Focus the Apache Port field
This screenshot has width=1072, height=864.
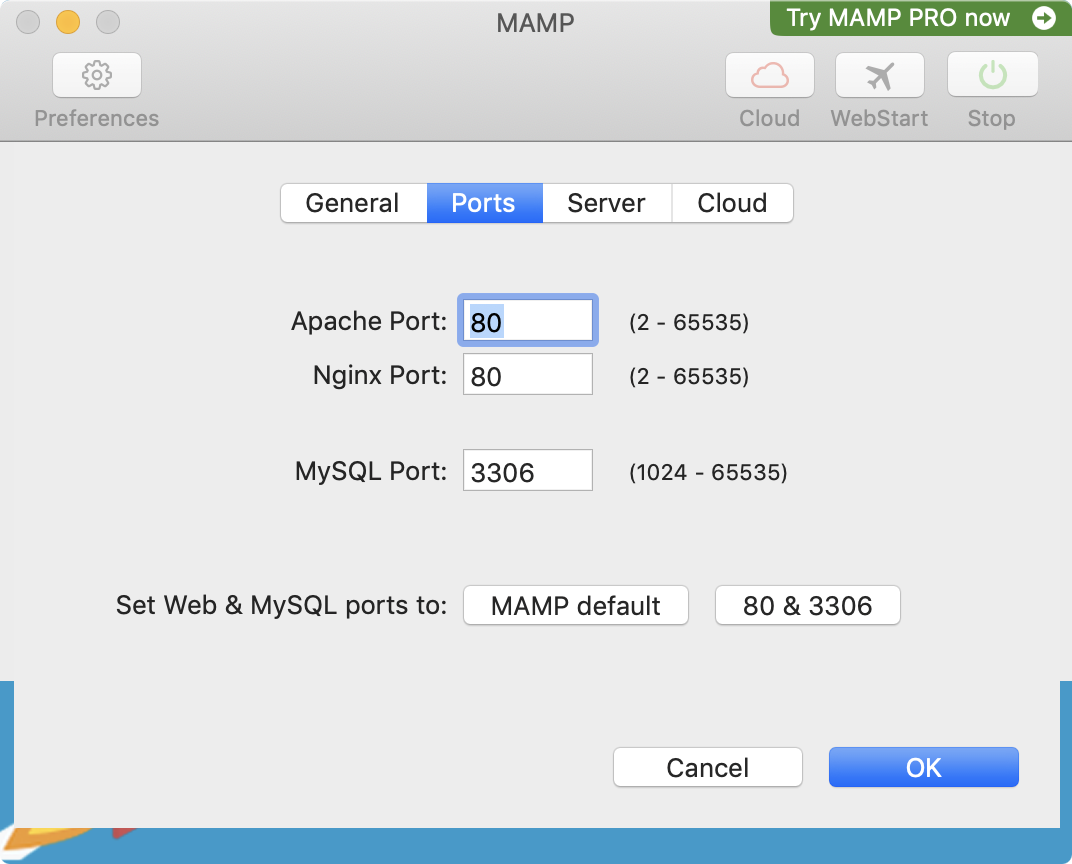pos(528,321)
